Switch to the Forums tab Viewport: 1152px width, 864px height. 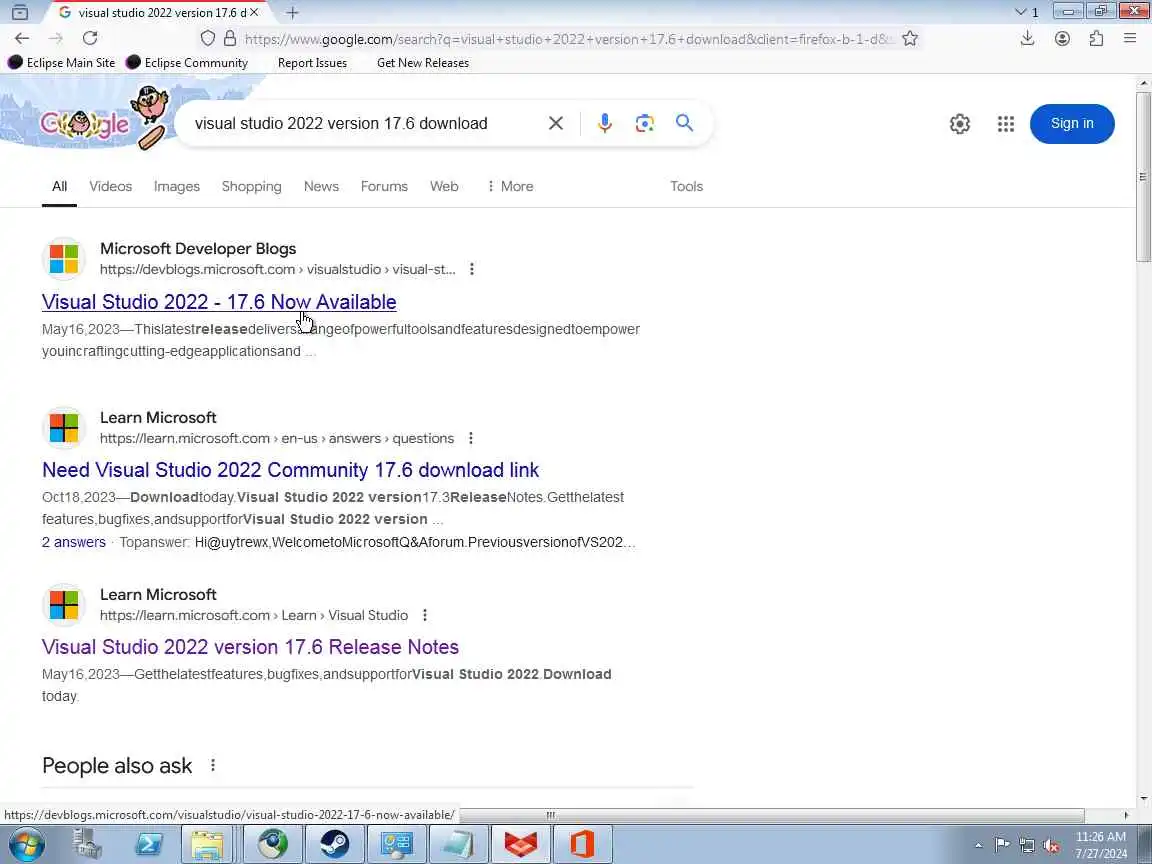click(384, 187)
